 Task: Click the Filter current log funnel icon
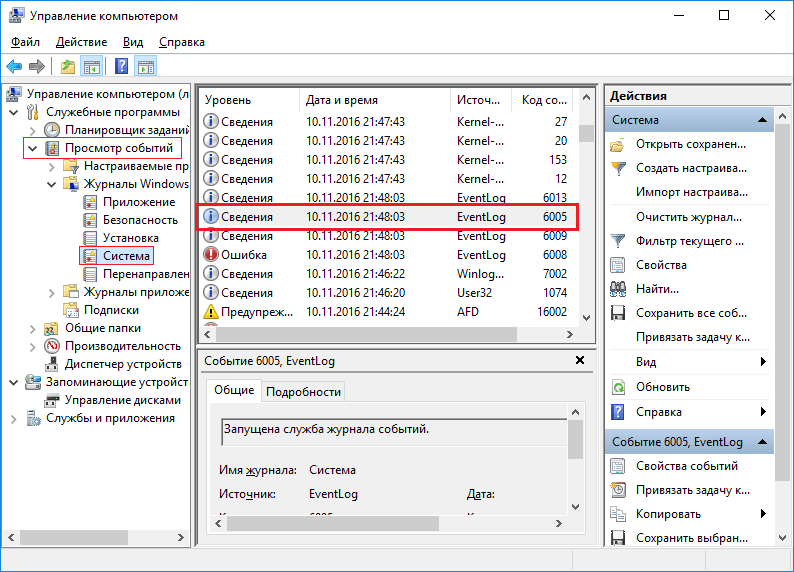point(618,241)
